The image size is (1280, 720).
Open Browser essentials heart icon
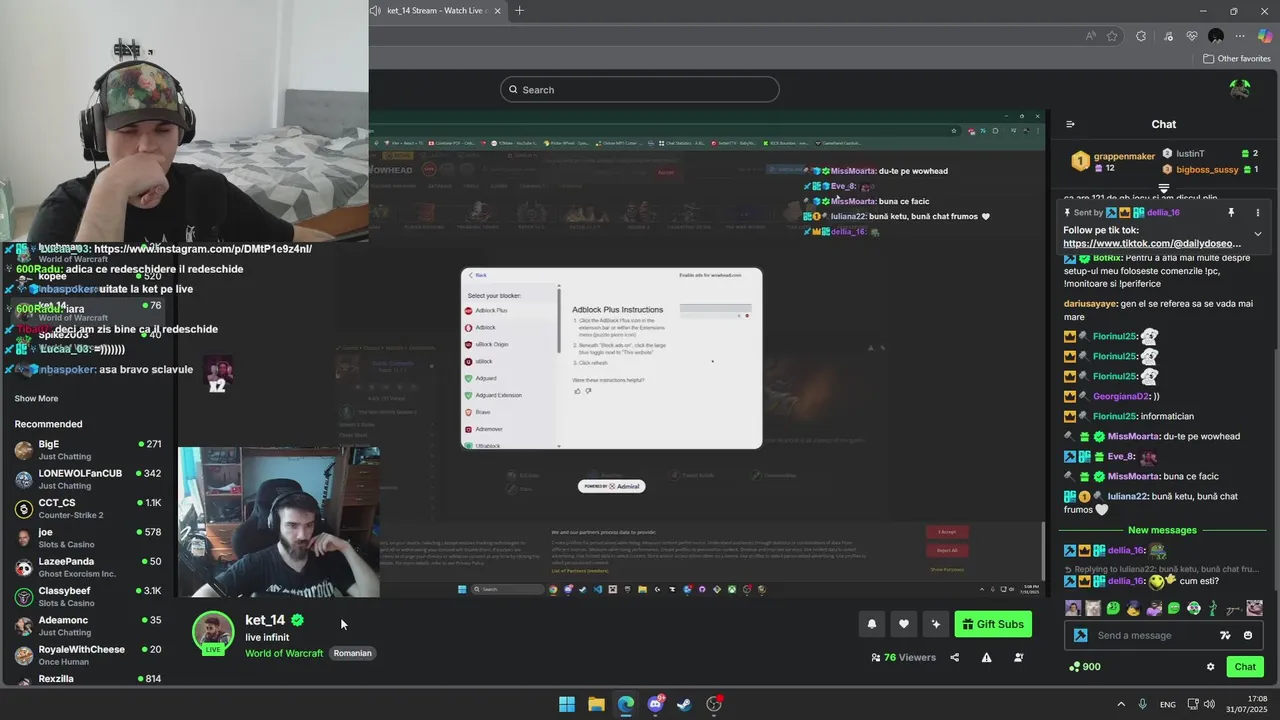pyautogui.click(x=1191, y=36)
